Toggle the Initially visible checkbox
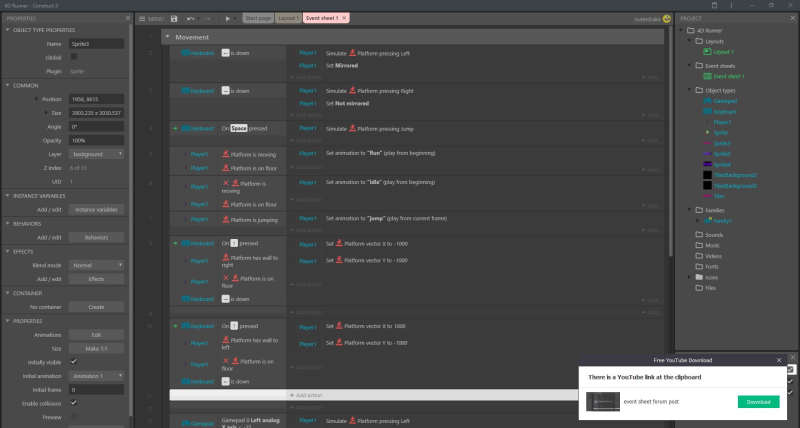 click(x=74, y=362)
